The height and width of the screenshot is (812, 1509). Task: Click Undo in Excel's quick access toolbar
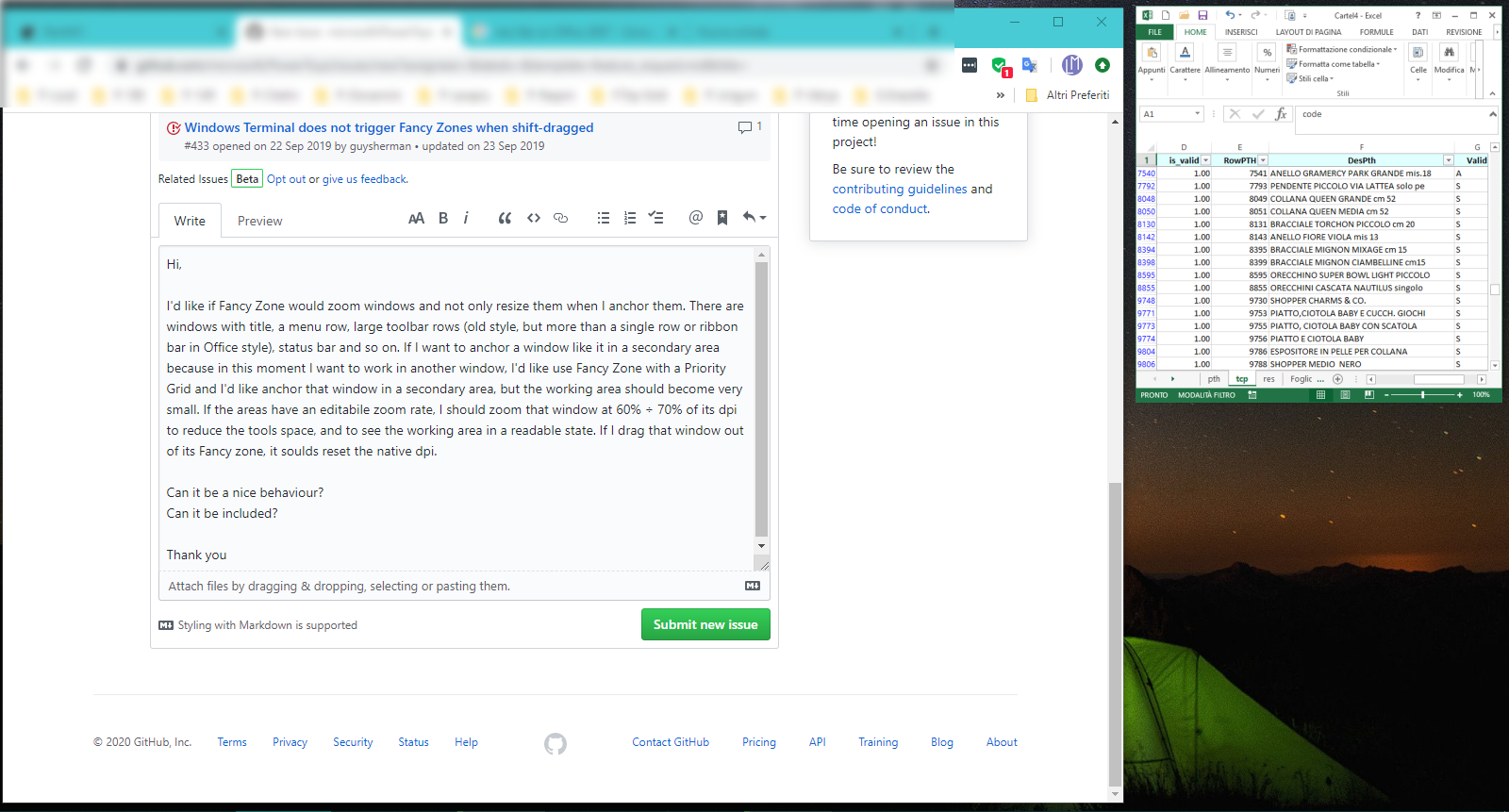tap(1230, 15)
